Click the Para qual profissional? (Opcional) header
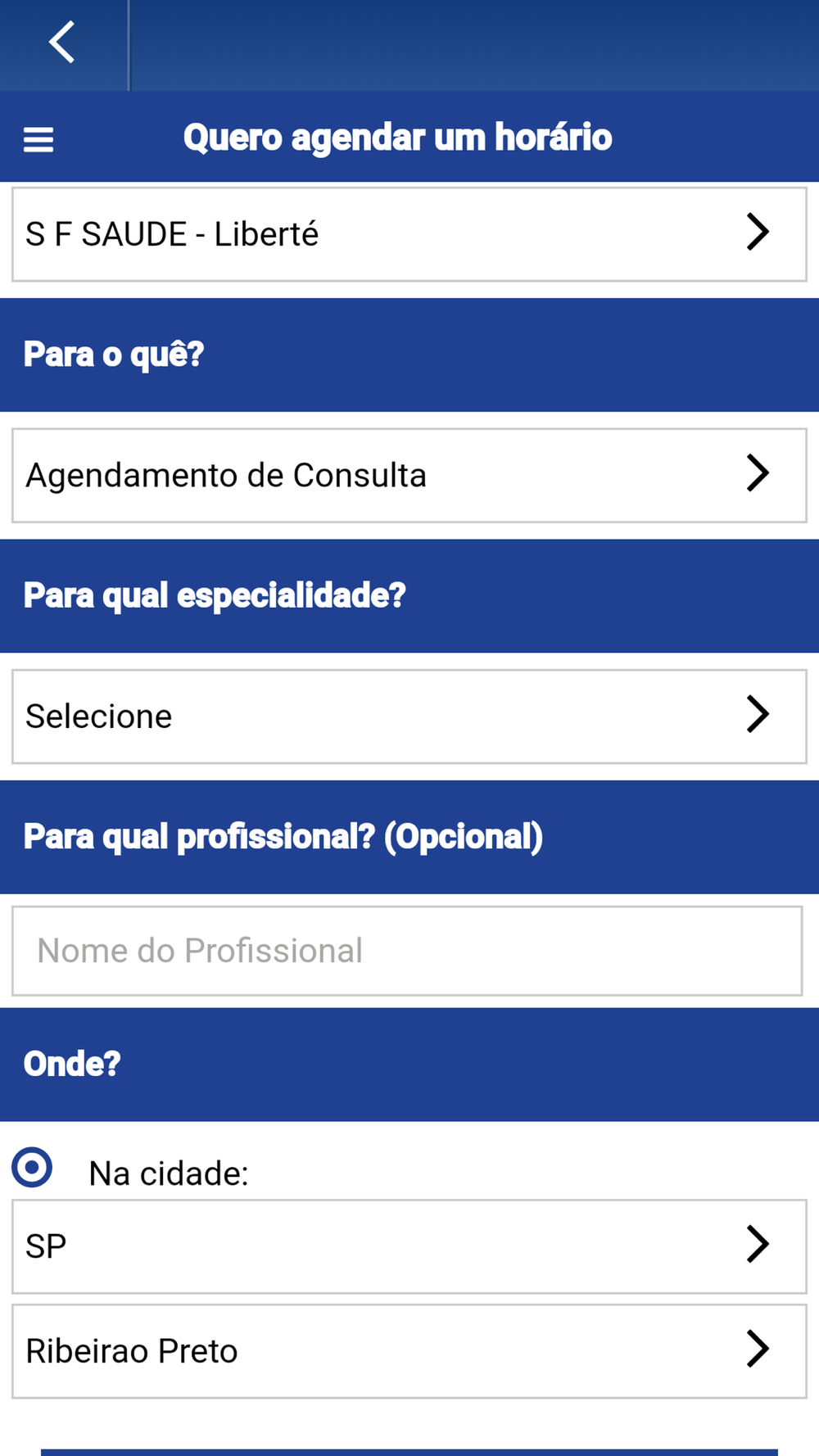The width and height of the screenshot is (819, 1456). [283, 837]
